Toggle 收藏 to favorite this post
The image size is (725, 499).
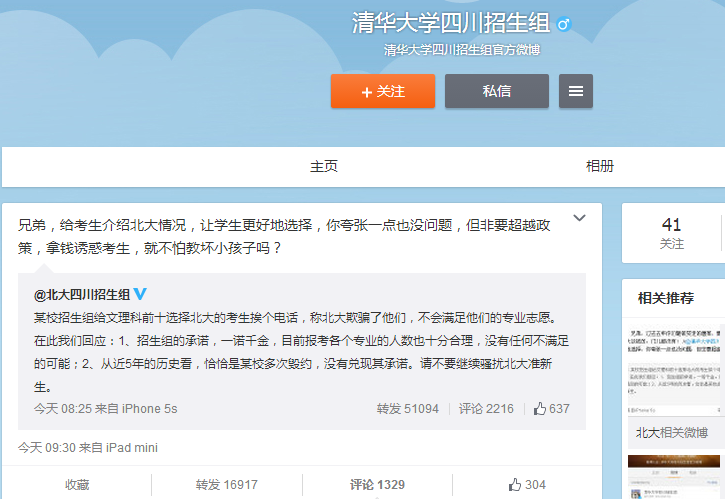click(x=77, y=484)
